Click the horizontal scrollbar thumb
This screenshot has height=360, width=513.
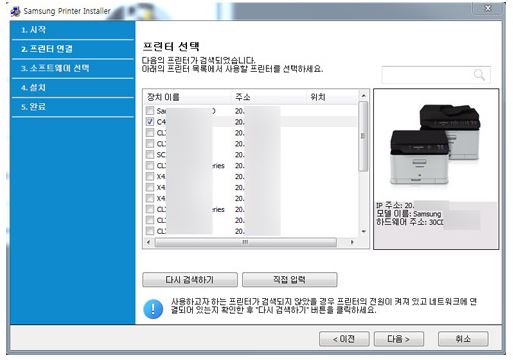click(246, 242)
